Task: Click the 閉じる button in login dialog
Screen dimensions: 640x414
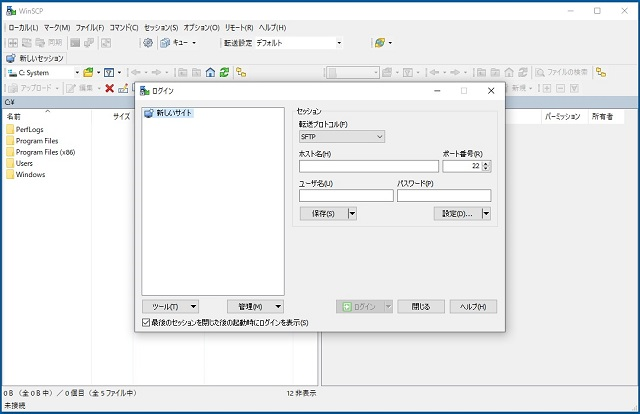Action: tap(420, 306)
